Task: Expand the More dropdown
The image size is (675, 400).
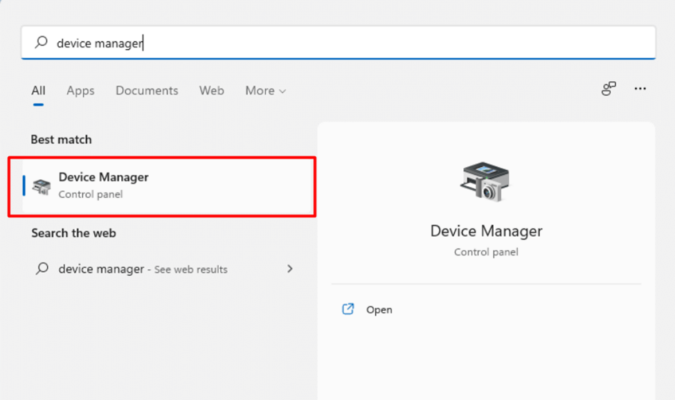Action: pyautogui.click(x=266, y=90)
